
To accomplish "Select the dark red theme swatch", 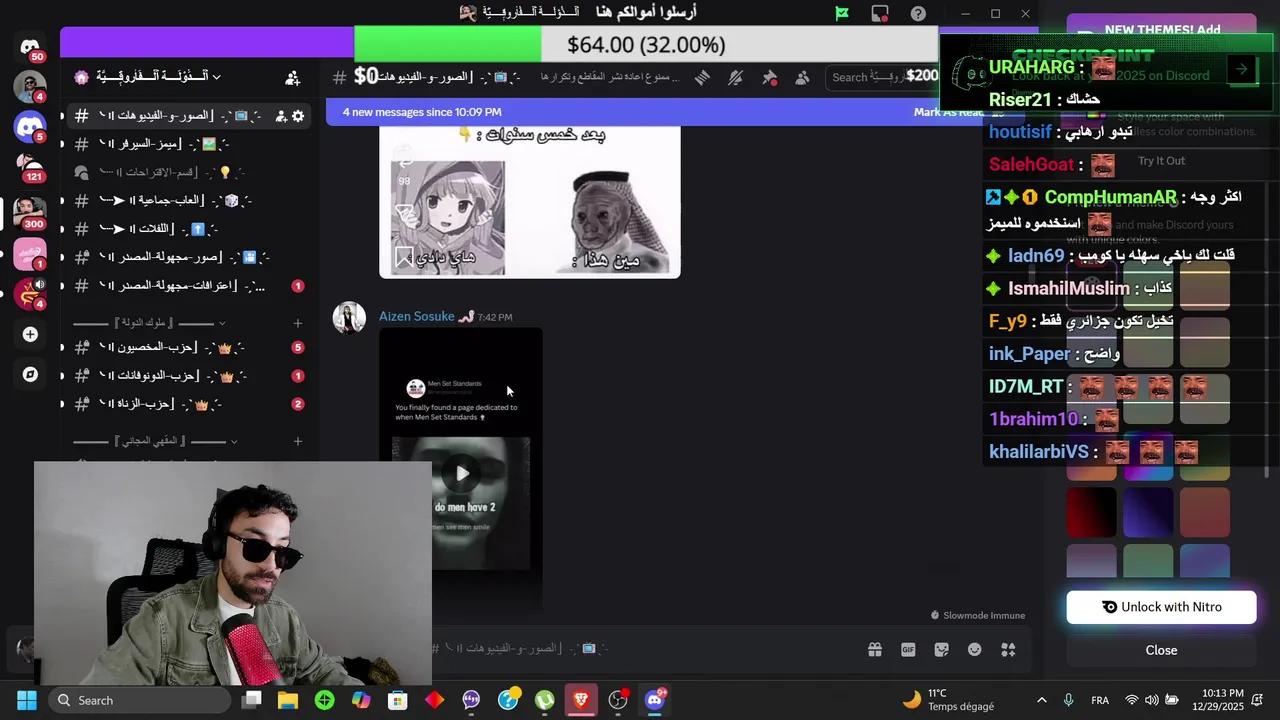I will pos(1091,513).
